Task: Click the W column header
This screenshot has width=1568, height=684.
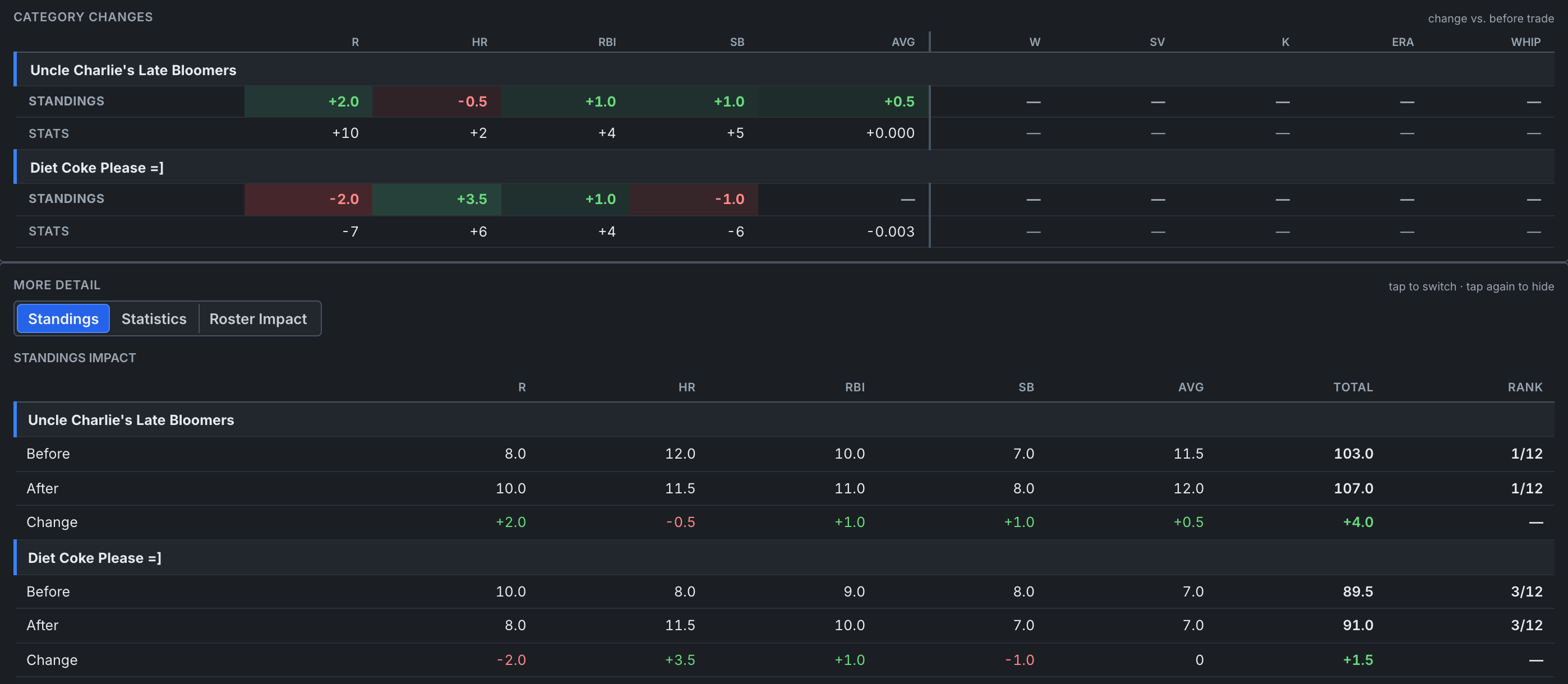Action: tap(1035, 42)
